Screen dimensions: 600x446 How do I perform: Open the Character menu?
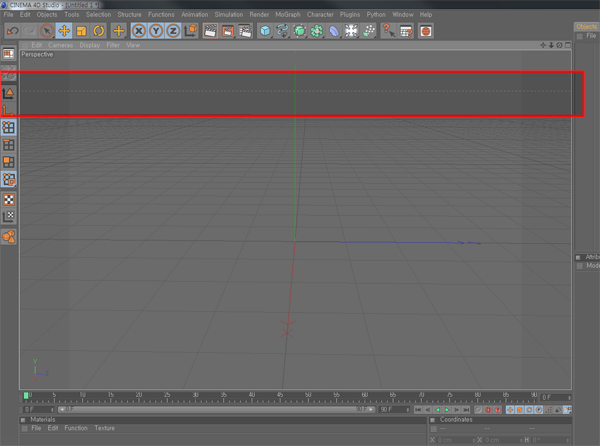(x=320, y=15)
